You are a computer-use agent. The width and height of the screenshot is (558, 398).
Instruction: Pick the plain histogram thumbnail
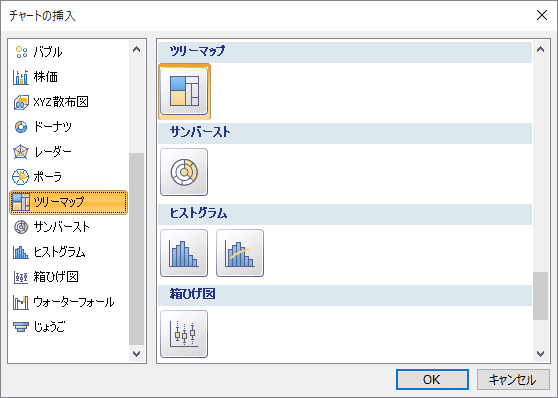pos(184,253)
